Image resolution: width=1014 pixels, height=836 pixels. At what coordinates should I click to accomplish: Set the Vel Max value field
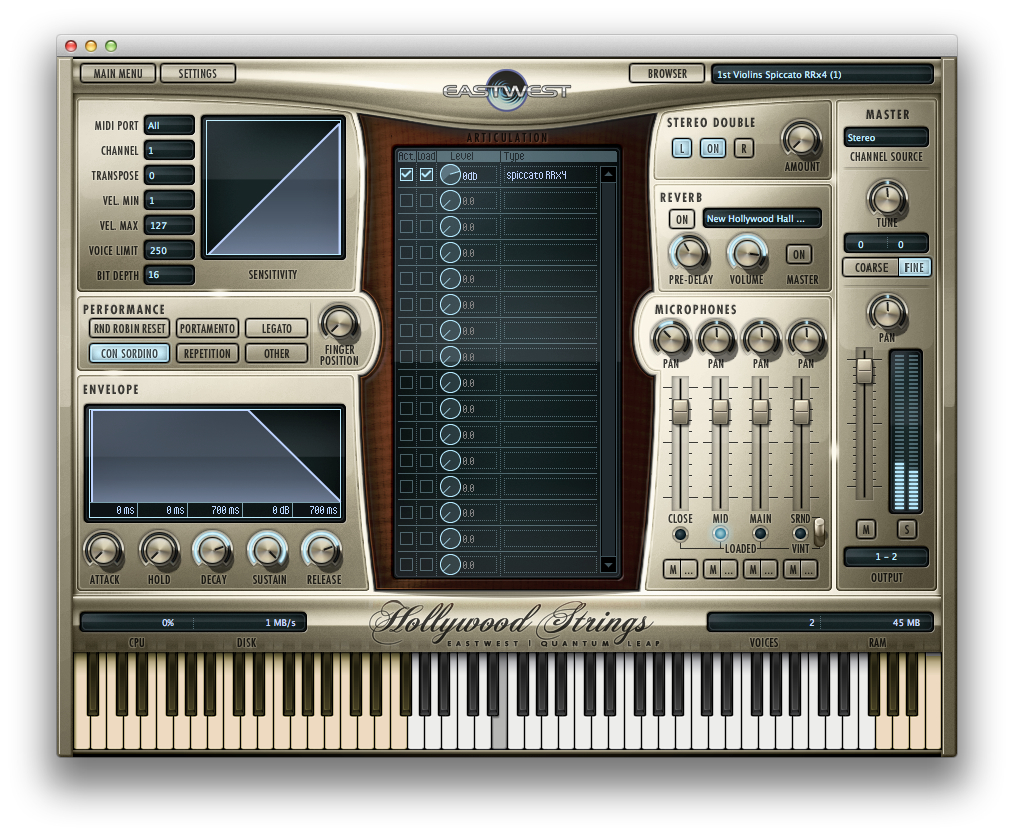(x=169, y=225)
